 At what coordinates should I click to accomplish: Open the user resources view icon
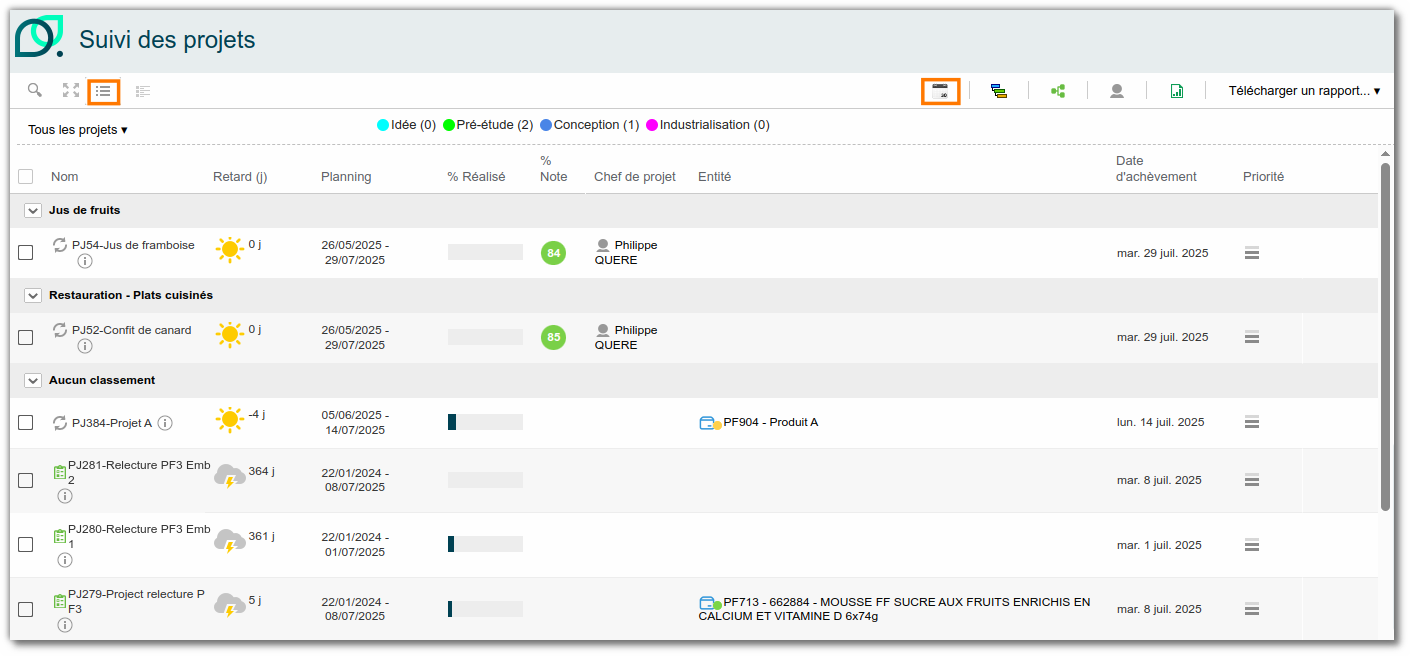click(1117, 91)
